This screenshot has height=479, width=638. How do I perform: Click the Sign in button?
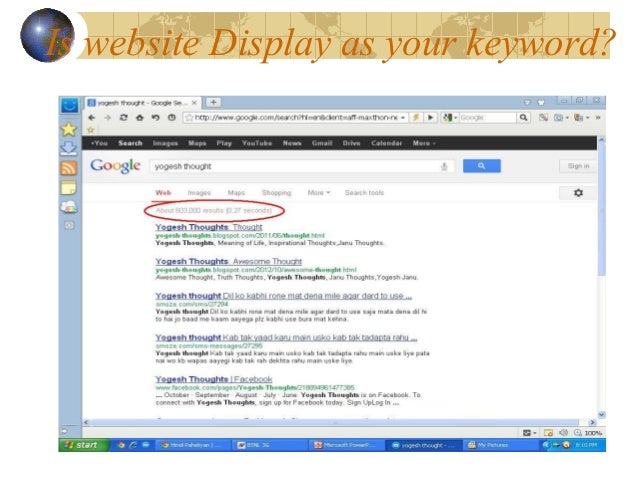click(x=578, y=166)
